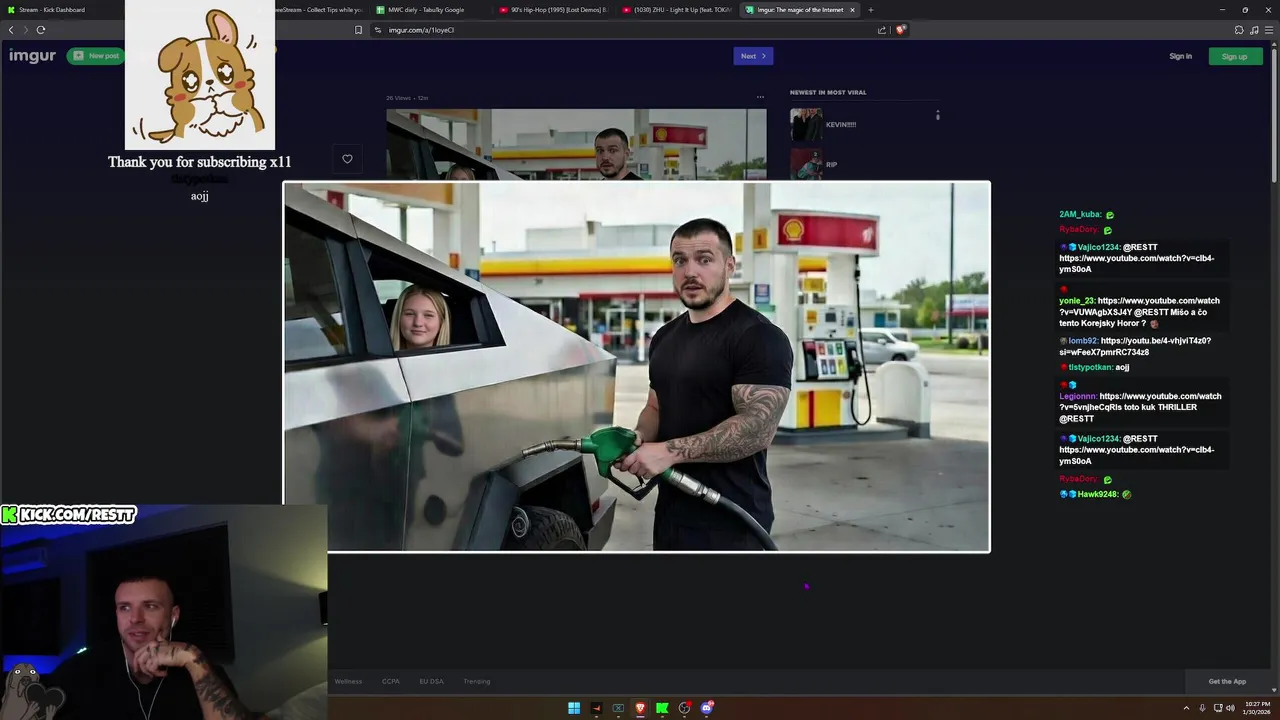Open the browser hamburger menu
Image resolution: width=1280 pixels, height=720 pixels.
point(1269,30)
